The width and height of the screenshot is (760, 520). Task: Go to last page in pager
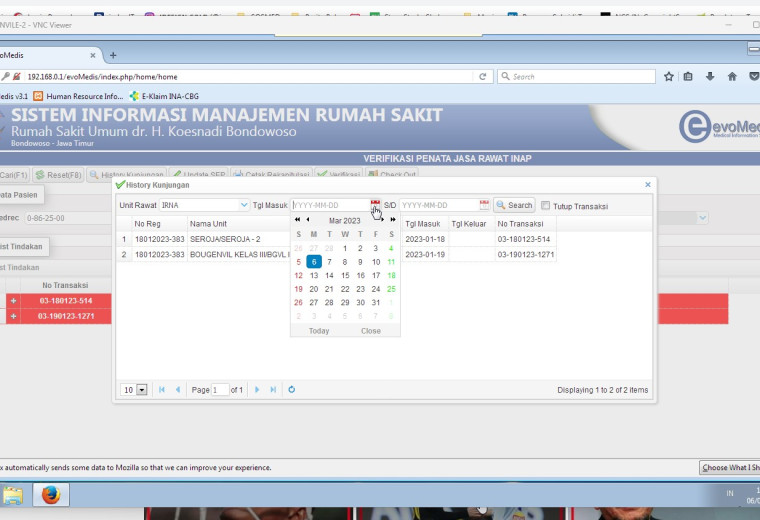coord(273,390)
